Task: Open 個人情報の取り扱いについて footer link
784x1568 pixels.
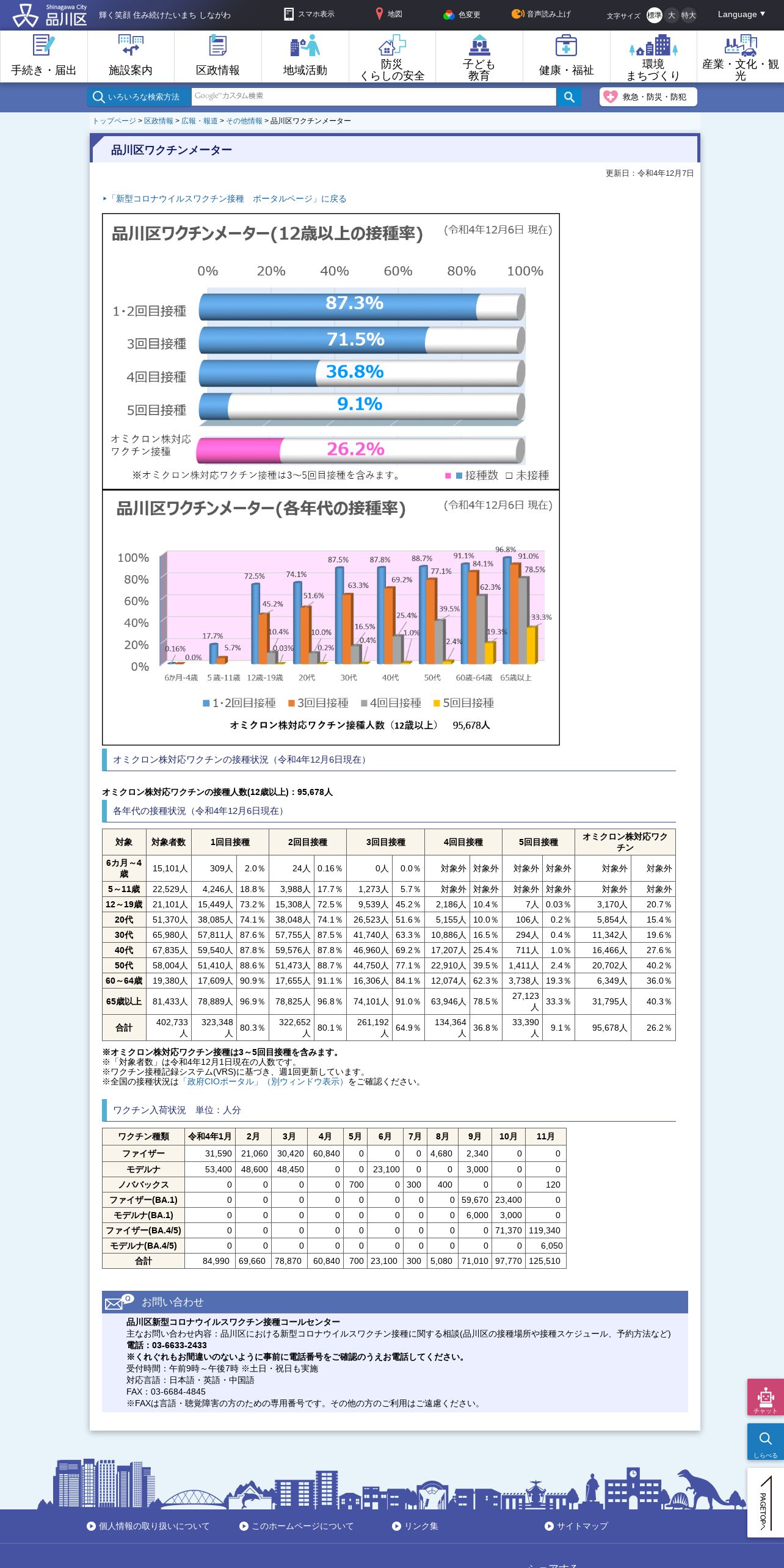Action: pos(148,1526)
